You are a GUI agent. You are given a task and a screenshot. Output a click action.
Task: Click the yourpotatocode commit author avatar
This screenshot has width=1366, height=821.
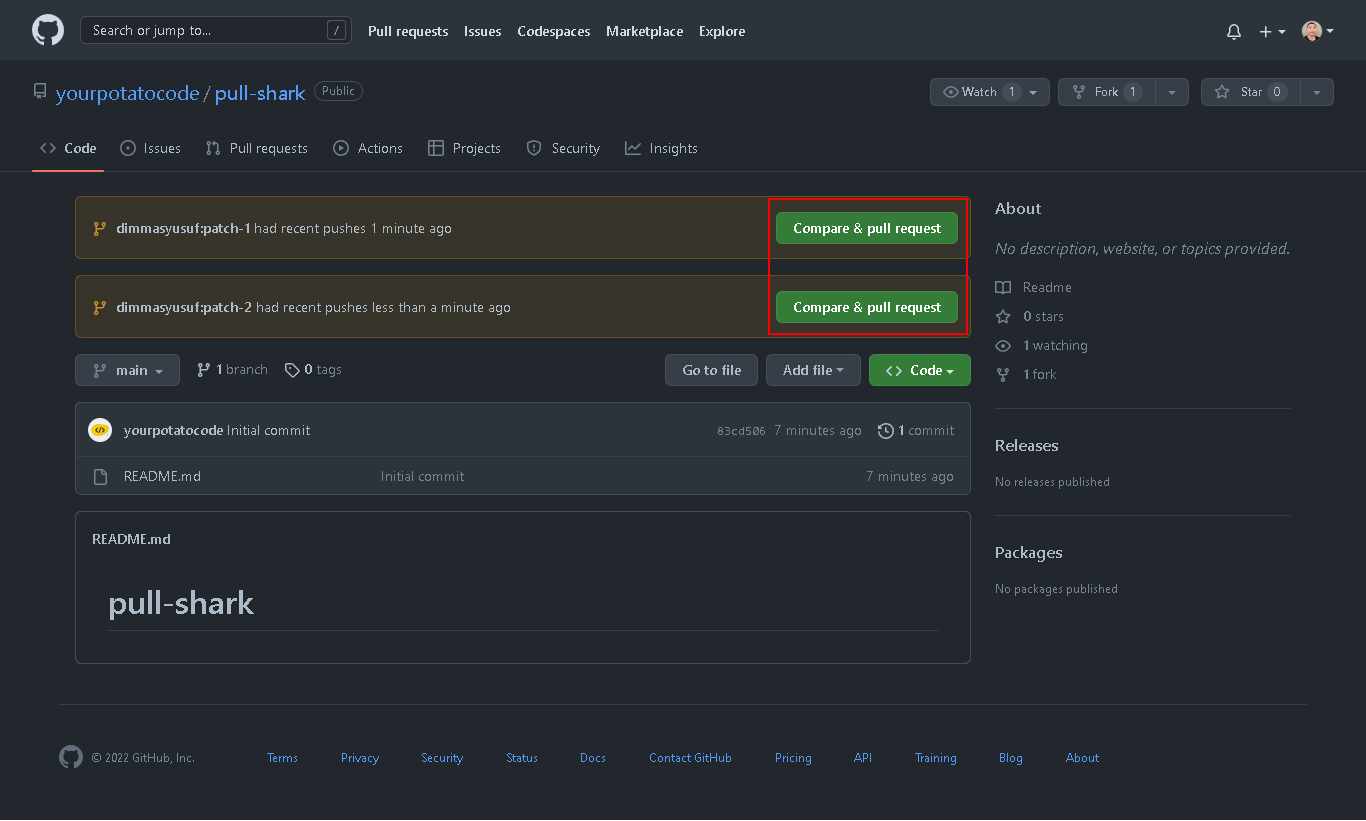[x=100, y=430]
